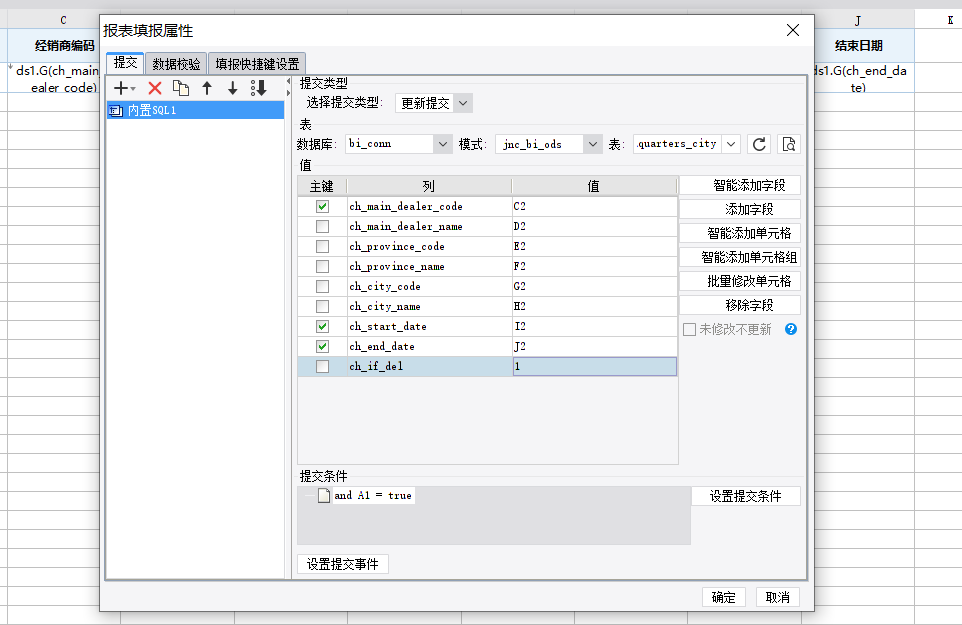Expand the 模式 jnc_bi_ods dropdown

tap(592, 144)
